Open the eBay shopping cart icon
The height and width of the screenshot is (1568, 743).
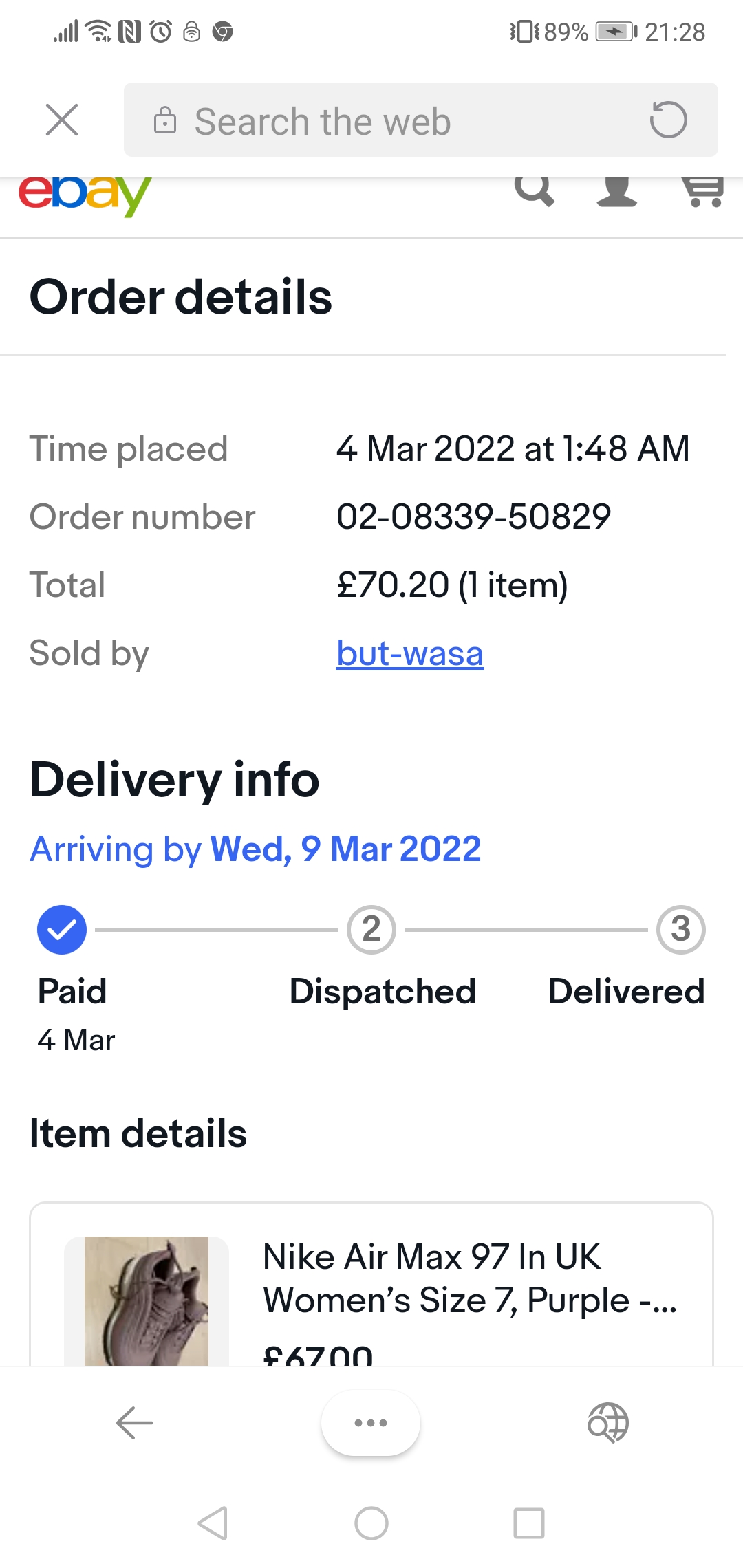click(702, 191)
